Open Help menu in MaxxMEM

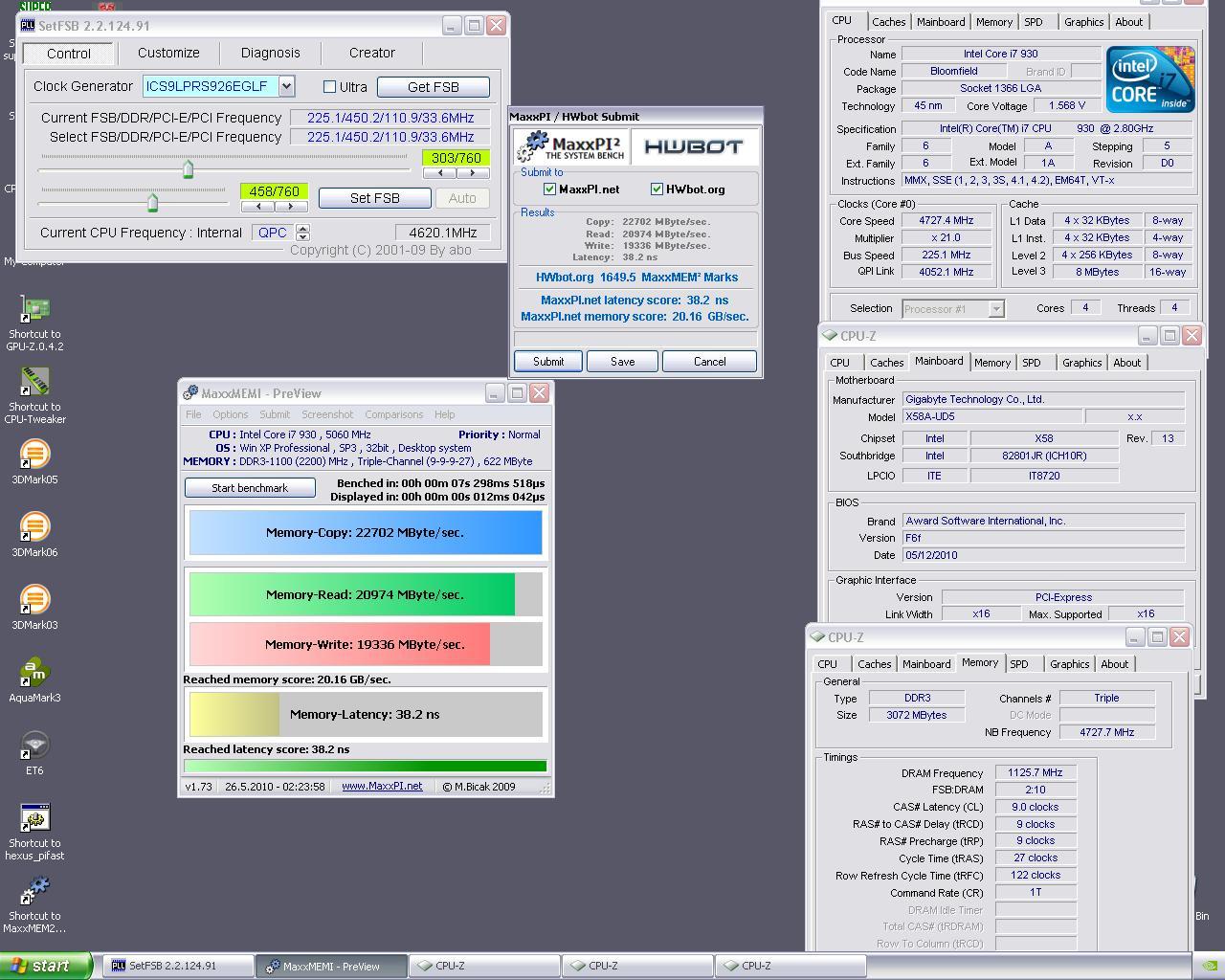click(444, 414)
